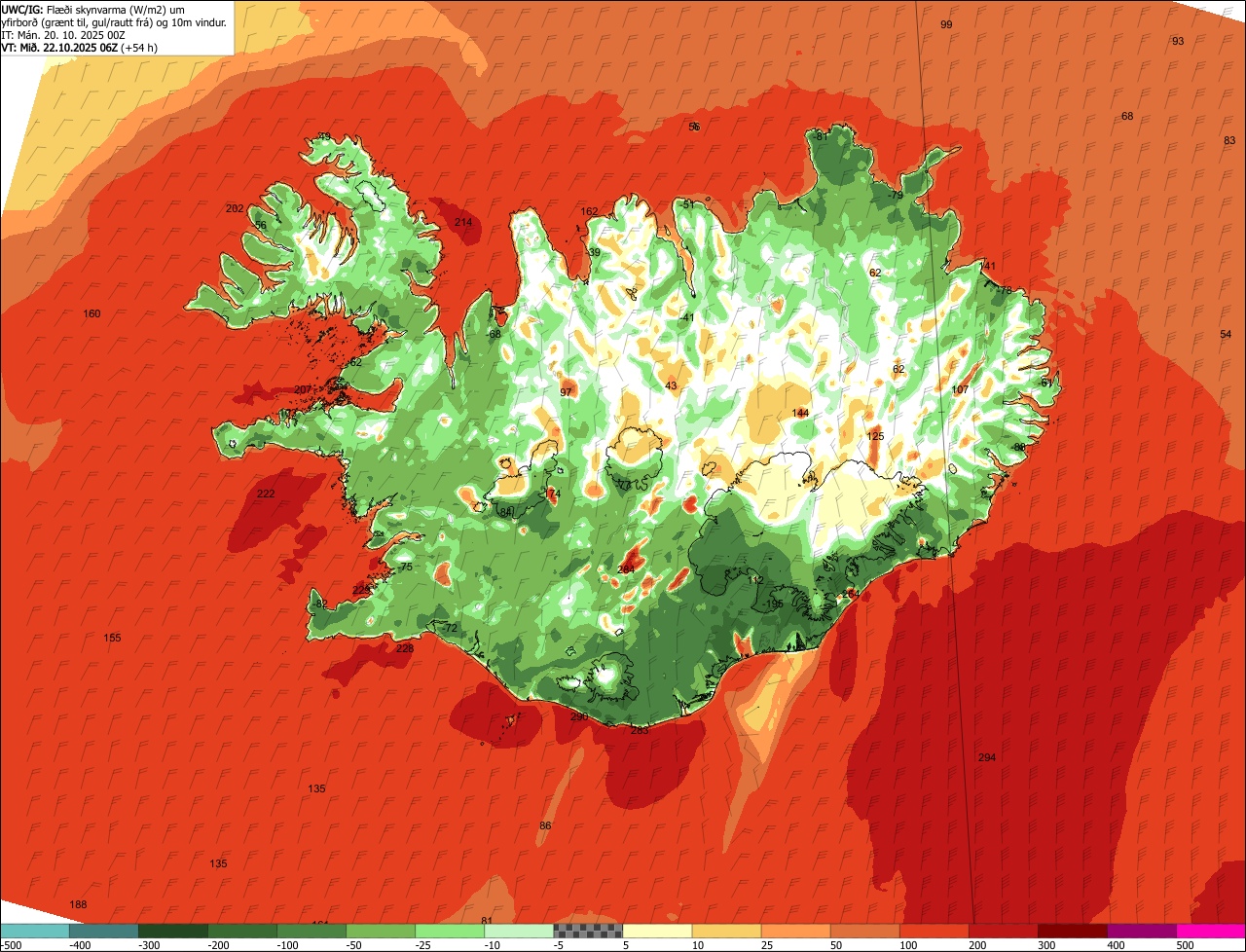Click the purple legend swatch between 400 and 500
The image size is (1246, 952).
point(1141,932)
